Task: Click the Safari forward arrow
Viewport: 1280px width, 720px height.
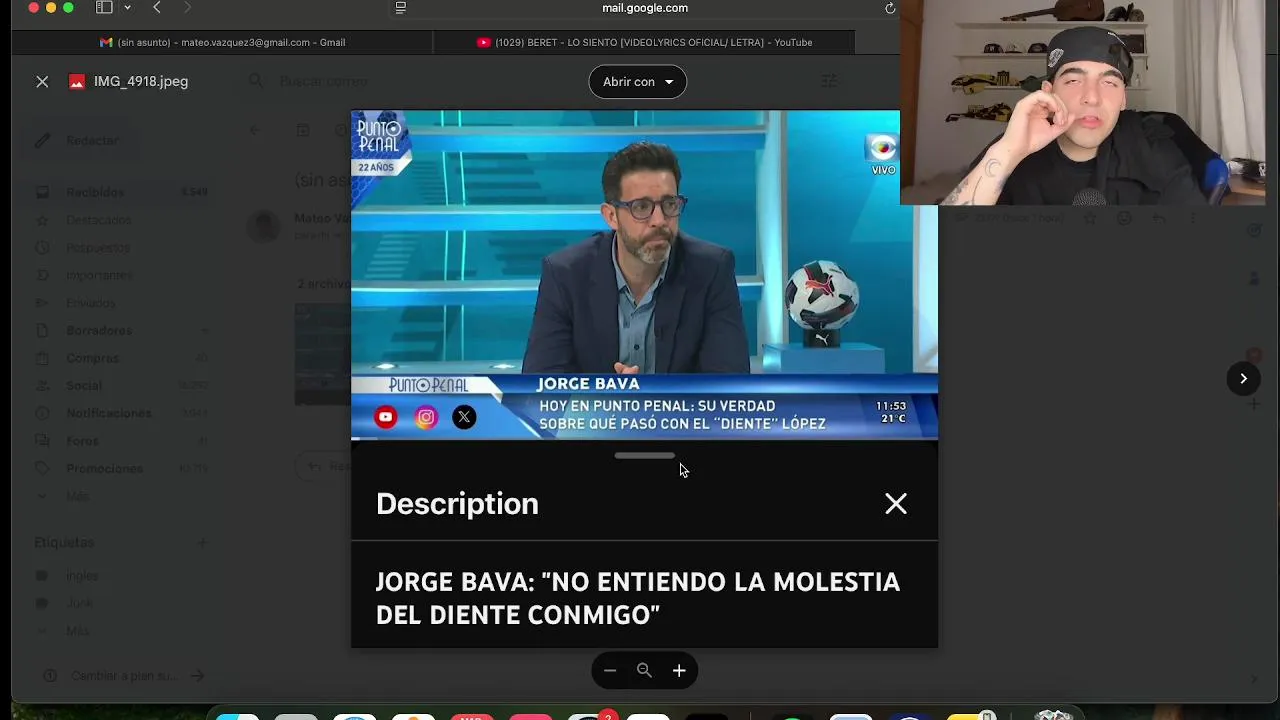Action: (187, 8)
